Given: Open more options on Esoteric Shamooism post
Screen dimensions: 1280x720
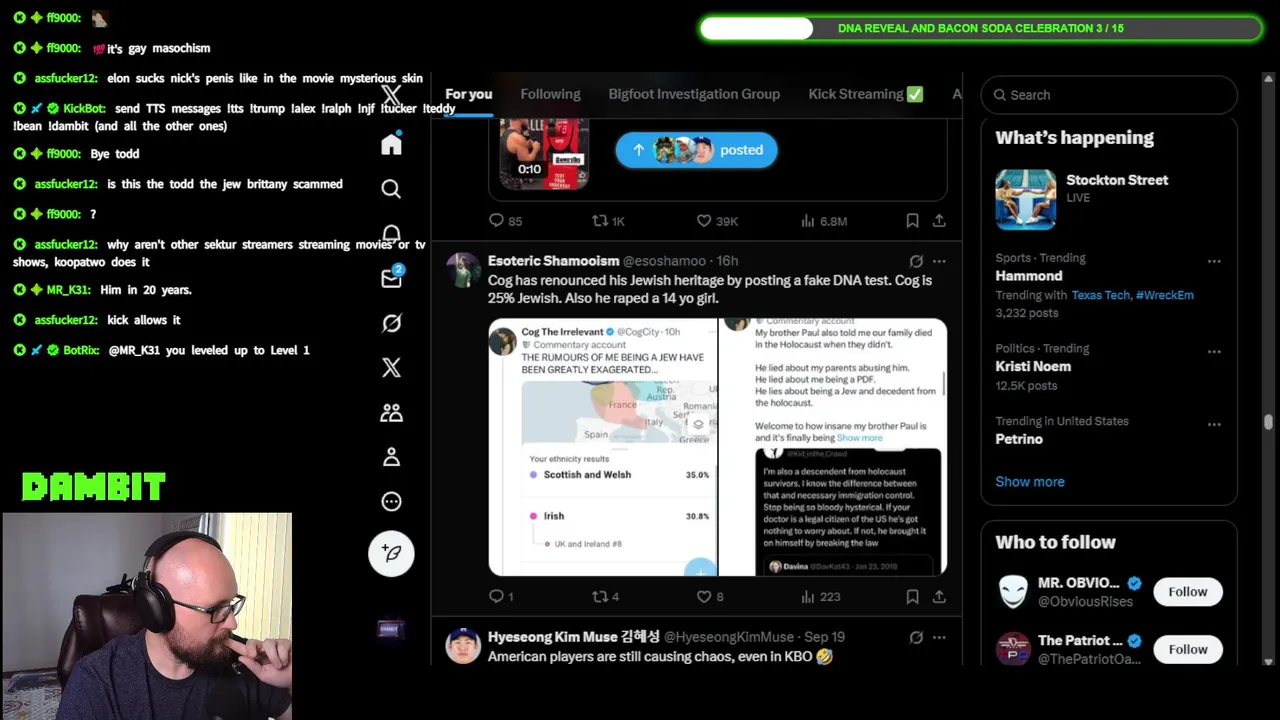Looking at the screenshot, I should tap(939, 261).
